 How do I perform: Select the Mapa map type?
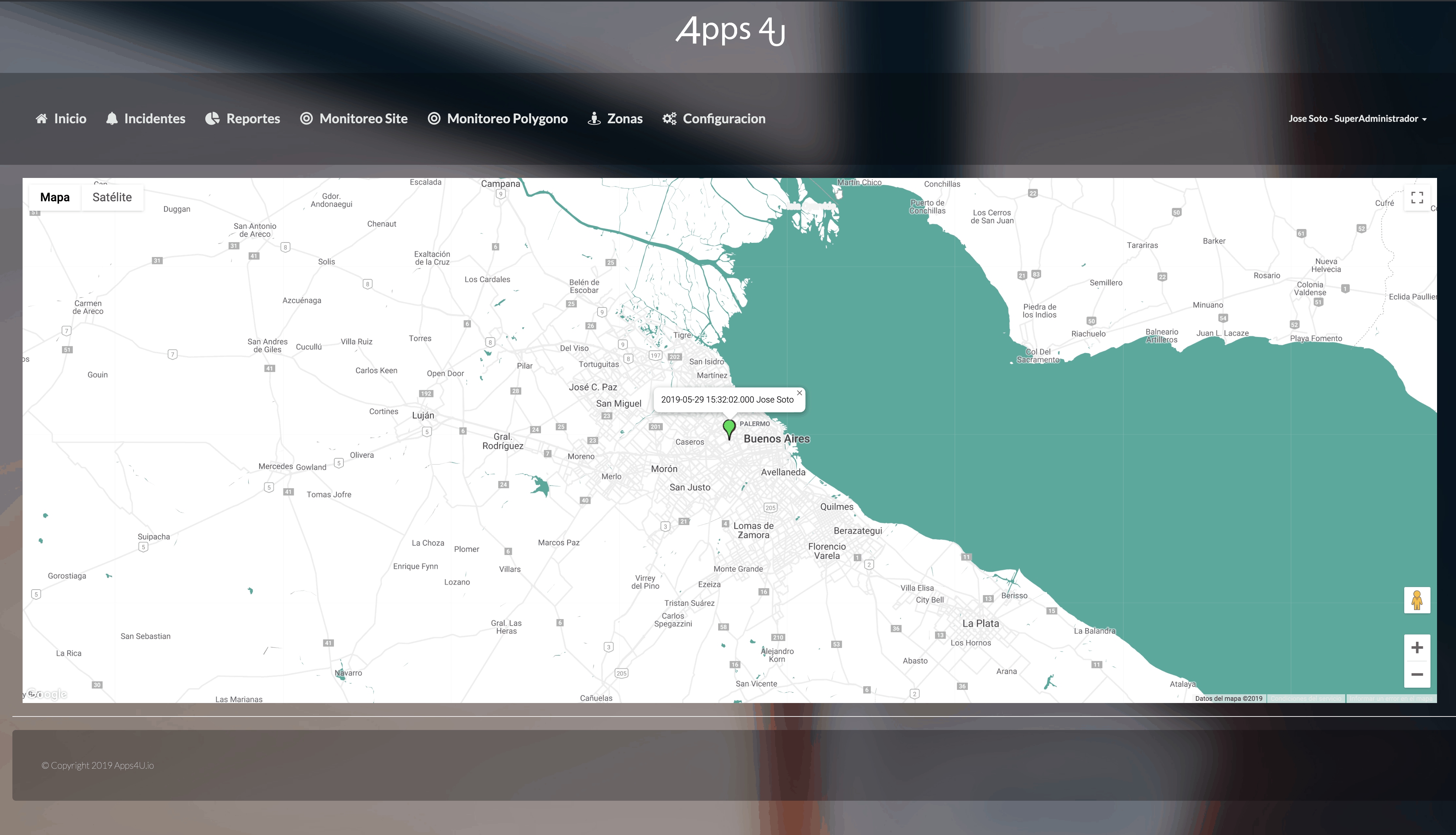pos(55,197)
